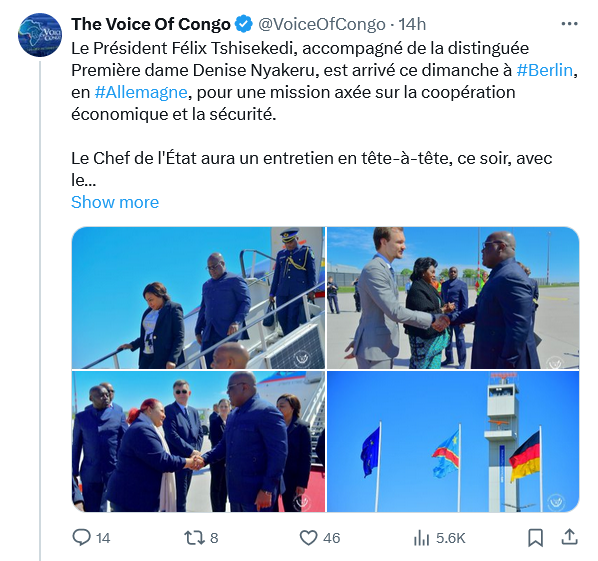Click The Voice Of Congo display name
Image resolution: width=598 pixels, height=561 pixels.
click(x=151, y=24)
